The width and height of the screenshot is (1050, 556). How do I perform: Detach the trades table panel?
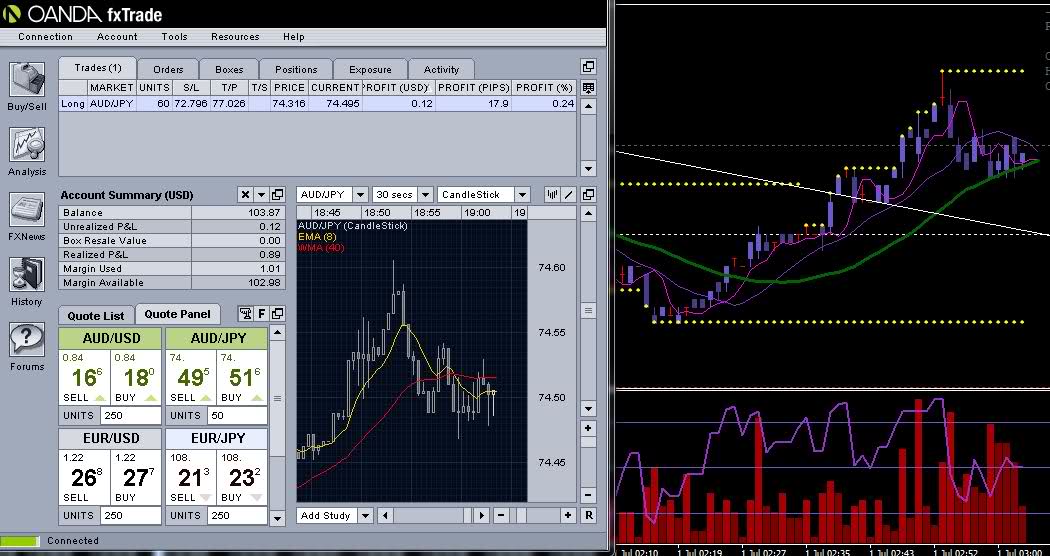(x=588, y=66)
